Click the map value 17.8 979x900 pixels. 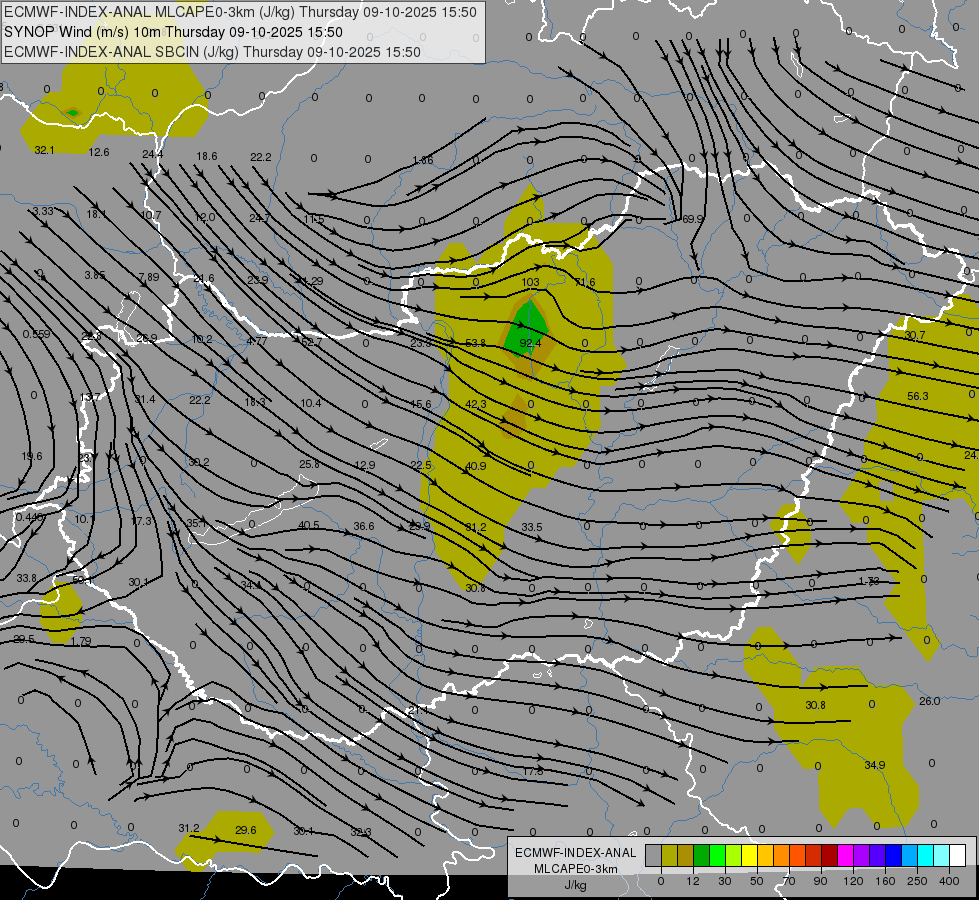(x=533, y=771)
